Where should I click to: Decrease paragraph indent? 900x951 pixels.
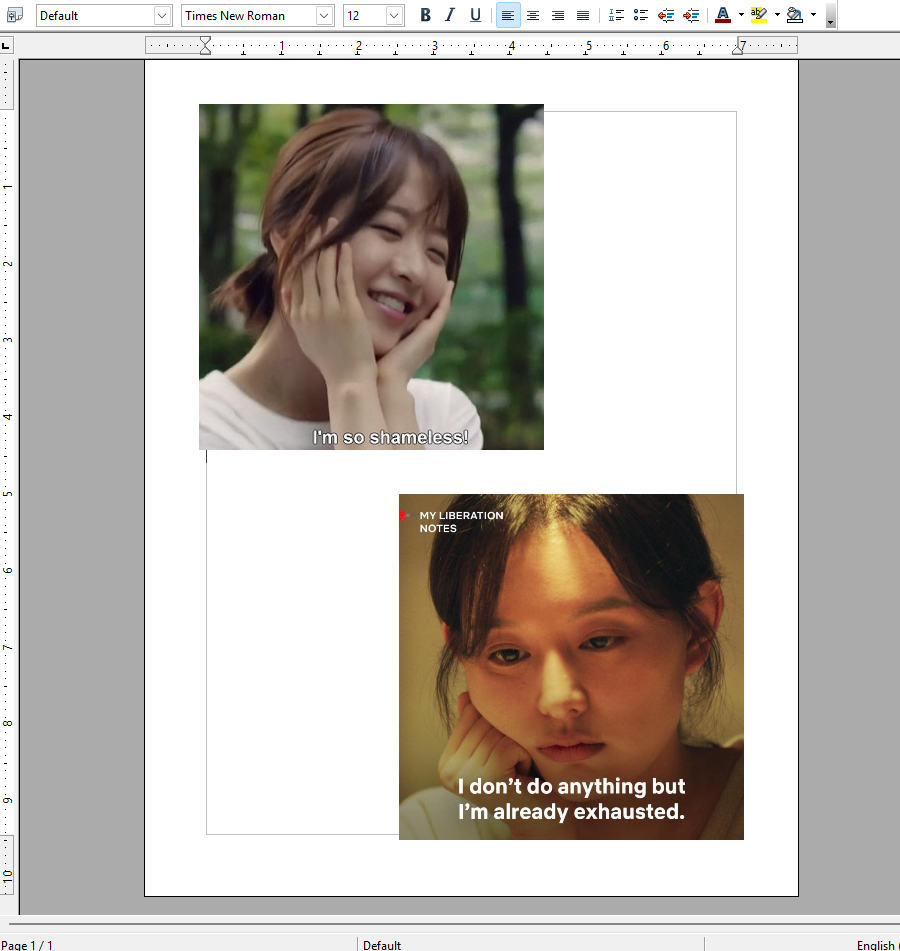pyautogui.click(x=666, y=15)
